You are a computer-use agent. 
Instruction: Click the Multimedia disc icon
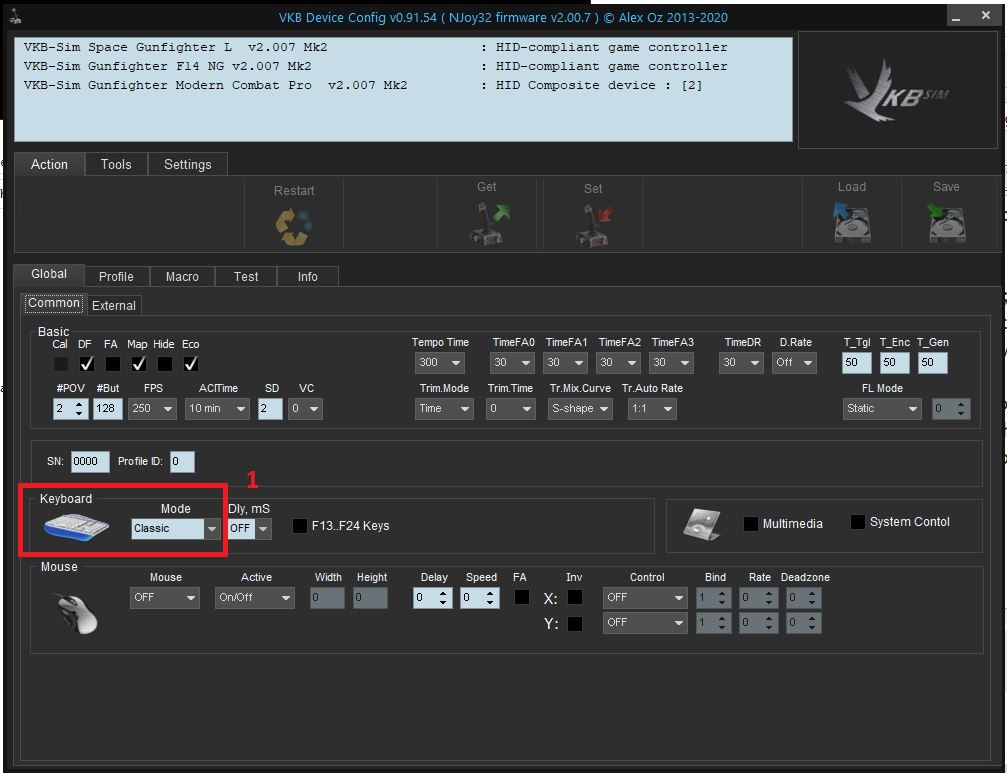pyautogui.click(x=702, y=524)
